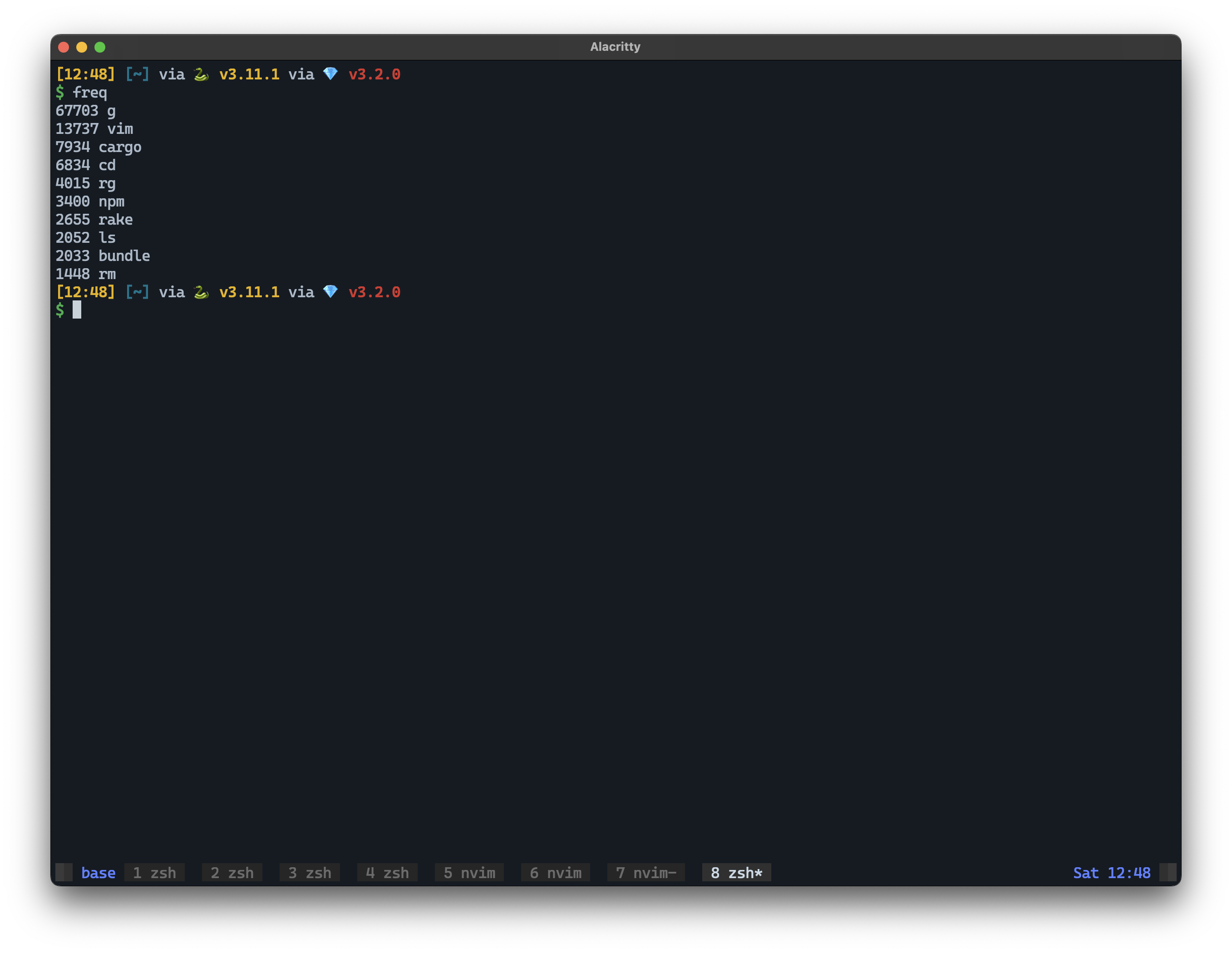
Task: Select tmux window 3 zsh
Action: (310, 873)
